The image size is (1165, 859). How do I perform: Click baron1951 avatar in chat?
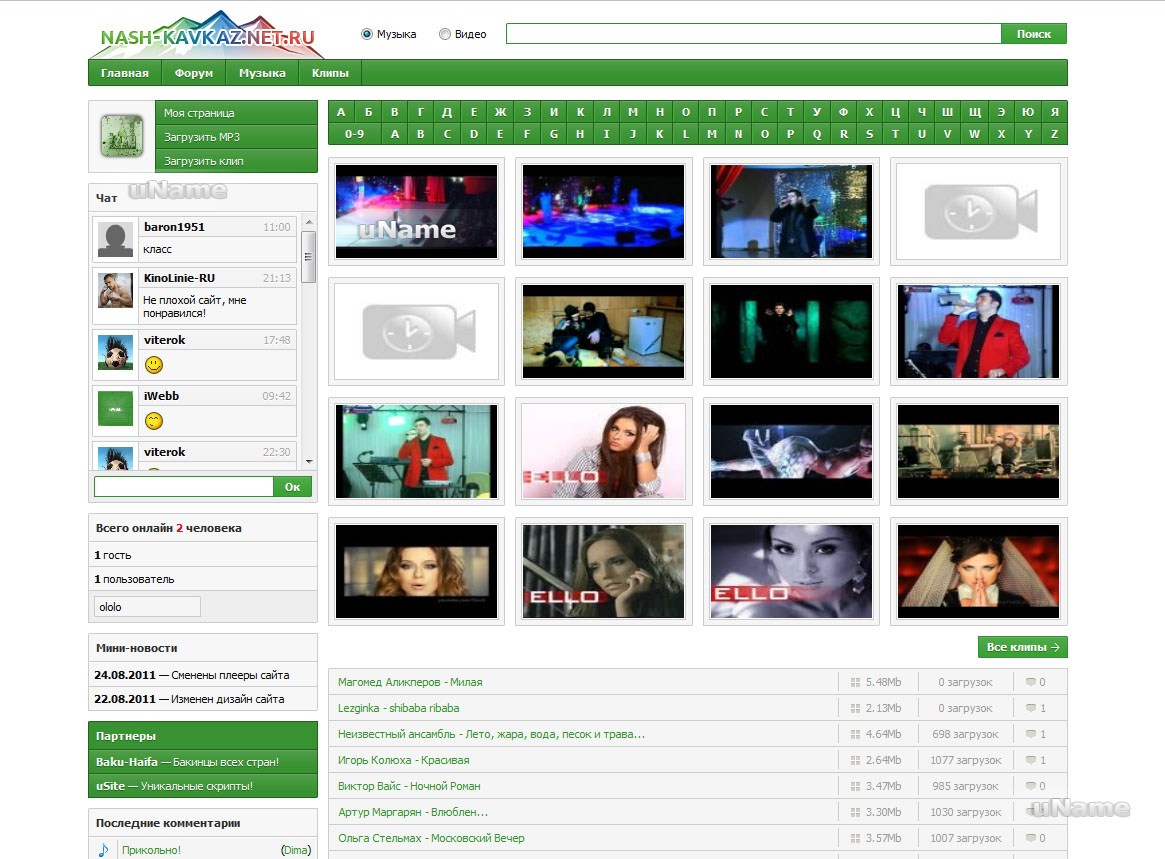(x=115, y=239)
